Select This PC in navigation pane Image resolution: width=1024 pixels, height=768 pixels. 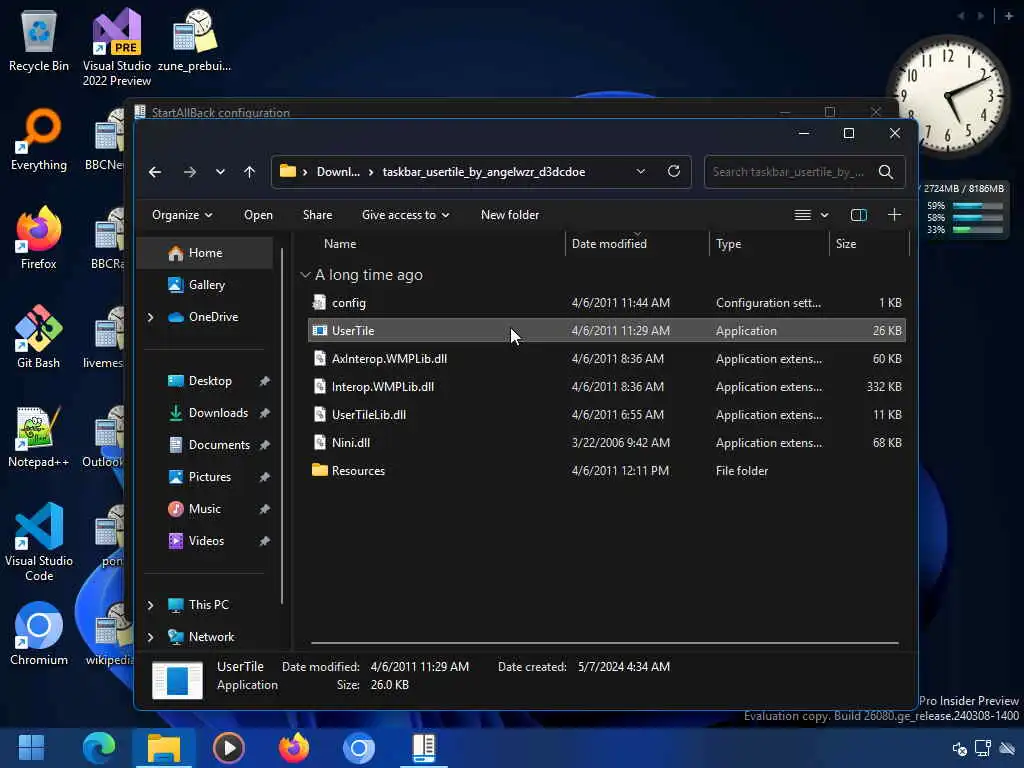(208, 605)
